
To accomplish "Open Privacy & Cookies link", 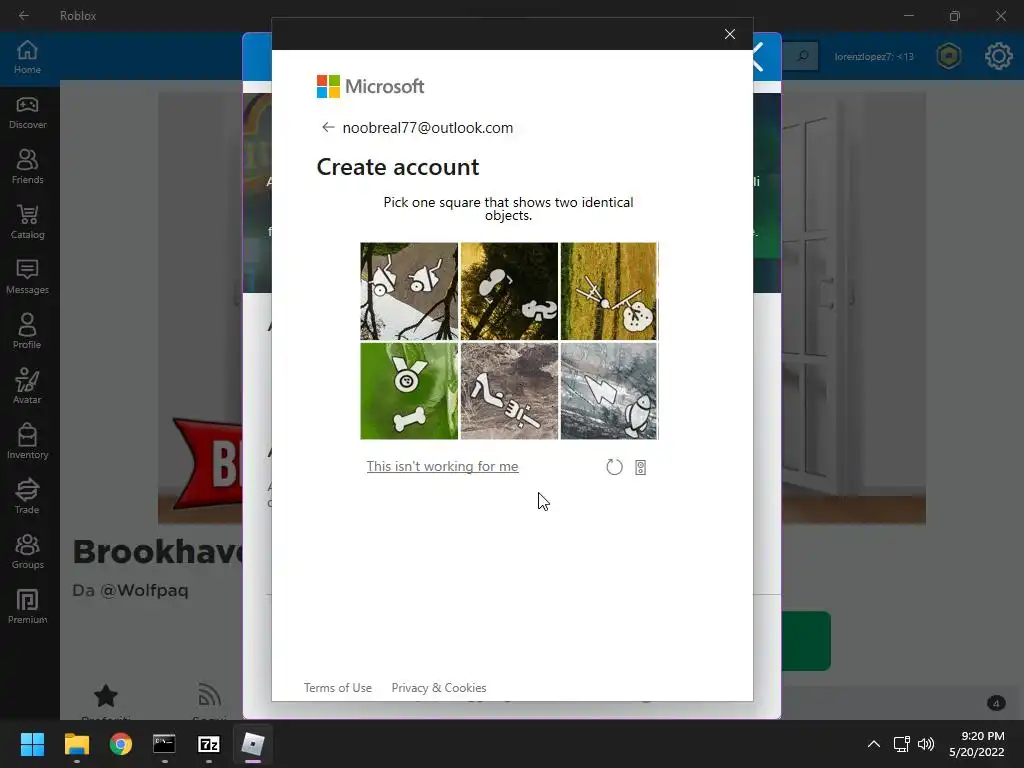I will pos(439,688).
